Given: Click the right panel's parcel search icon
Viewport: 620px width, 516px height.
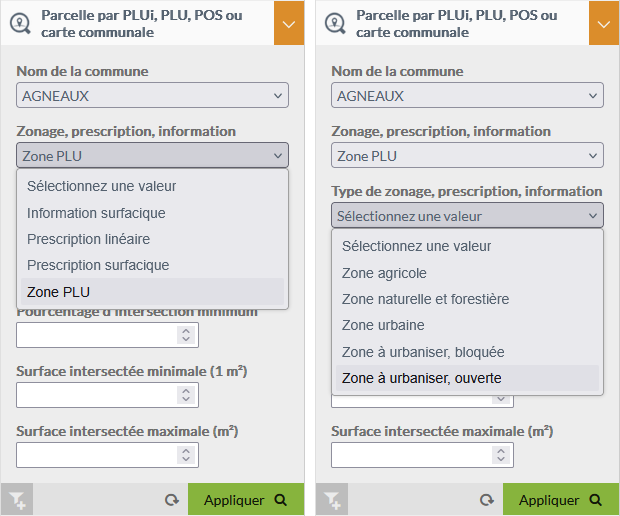Looking at the screenshot, I should [335, 24].
